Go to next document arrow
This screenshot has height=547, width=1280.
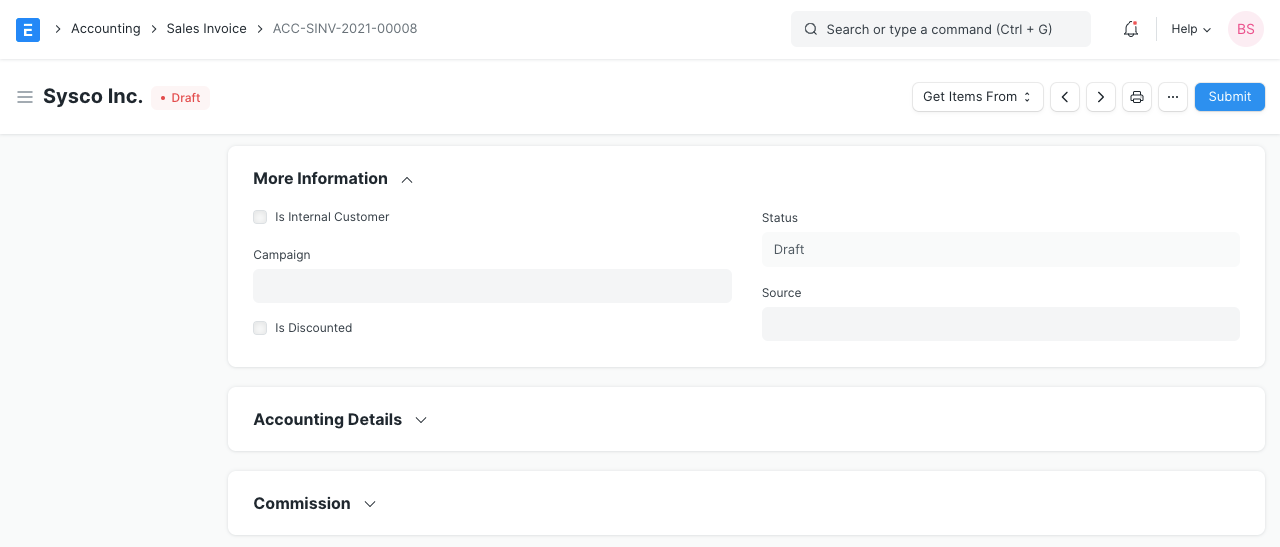[x=1101, y=97]
